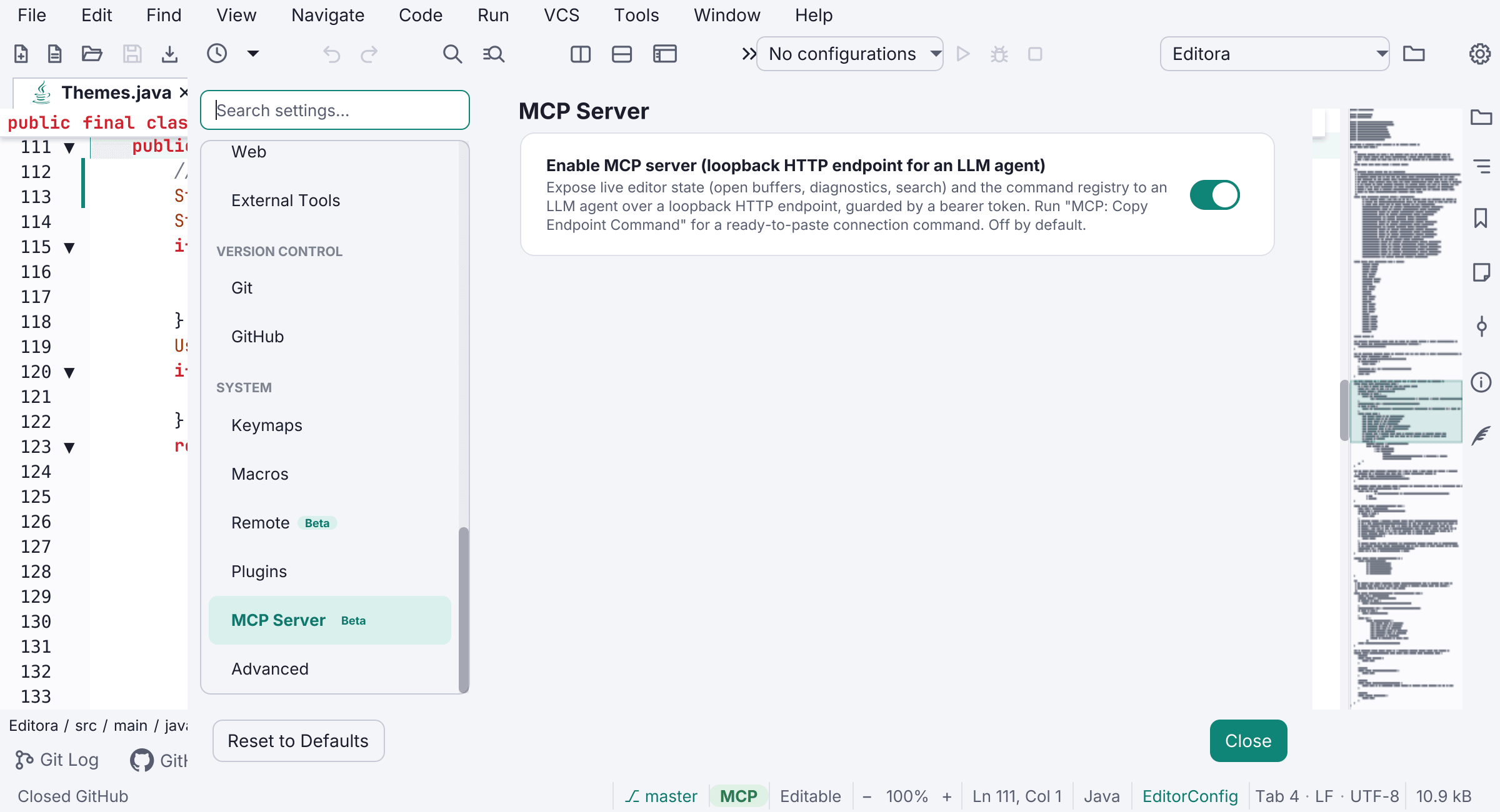Open the Git Log panel button
Viewport: 1500px width, 812px height.
click(57, 760)
